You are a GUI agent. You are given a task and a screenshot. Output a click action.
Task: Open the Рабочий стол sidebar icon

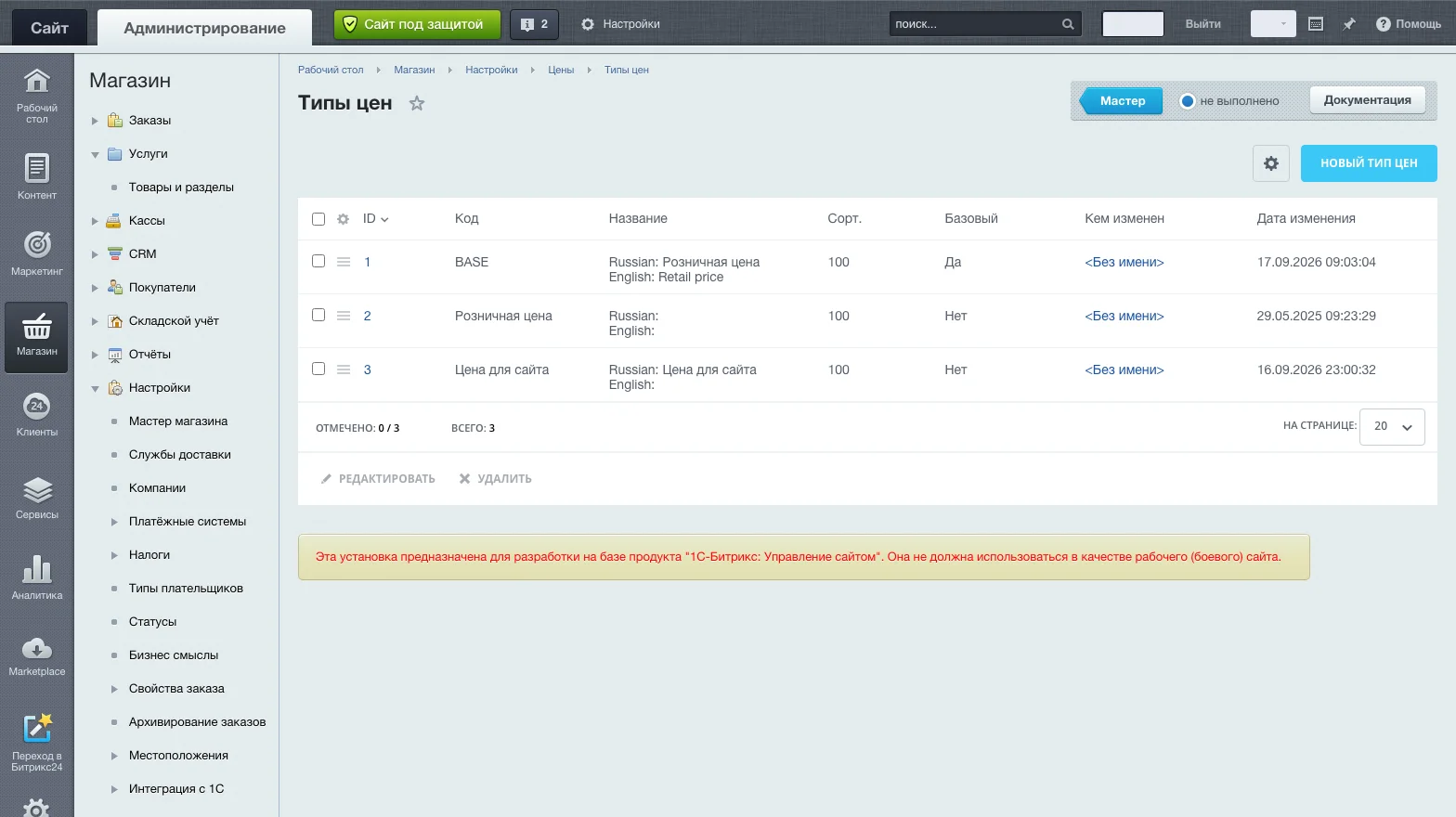(36, 82)
